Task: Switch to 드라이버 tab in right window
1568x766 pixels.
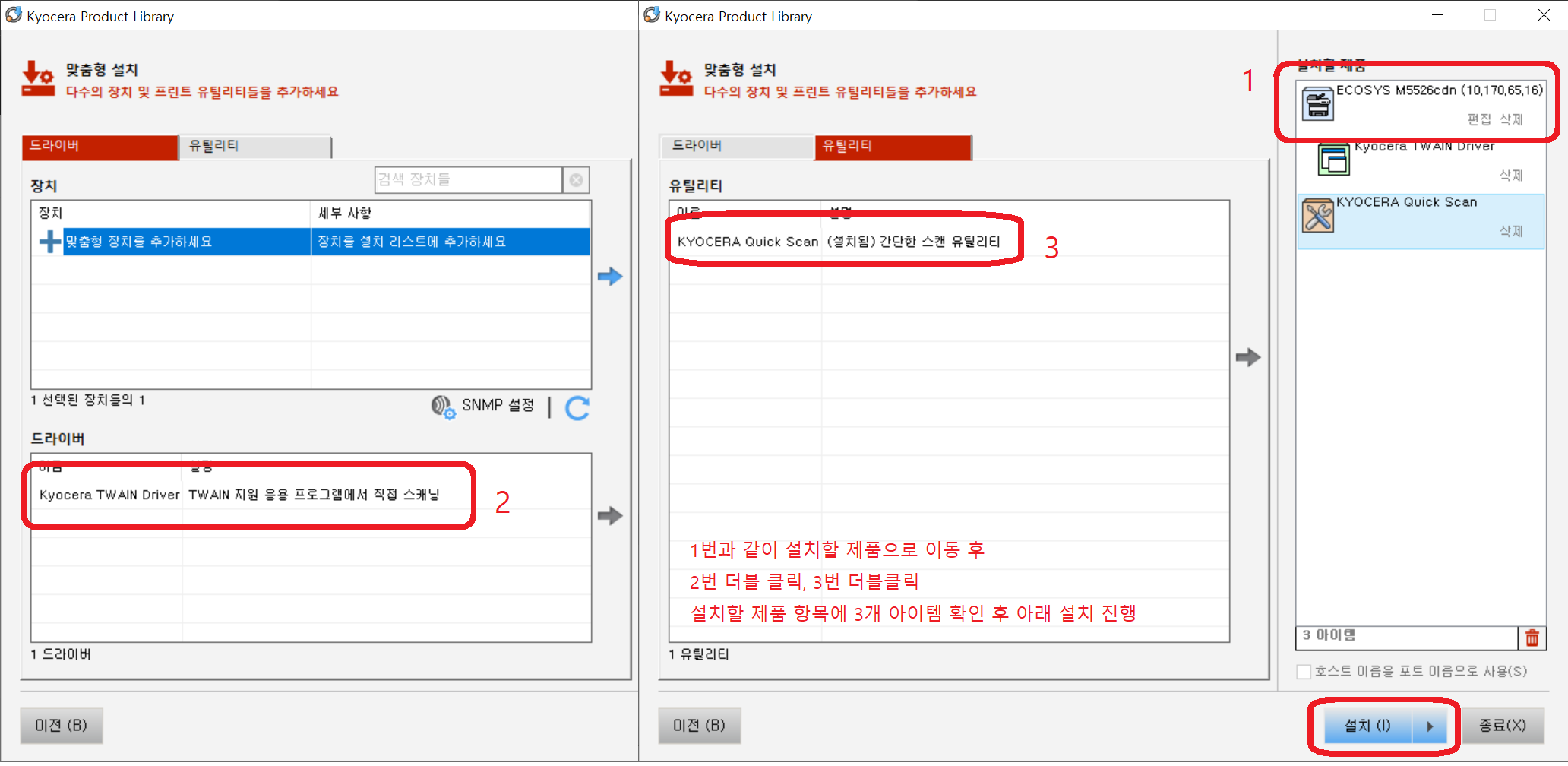Action: [x=737, y=146]
